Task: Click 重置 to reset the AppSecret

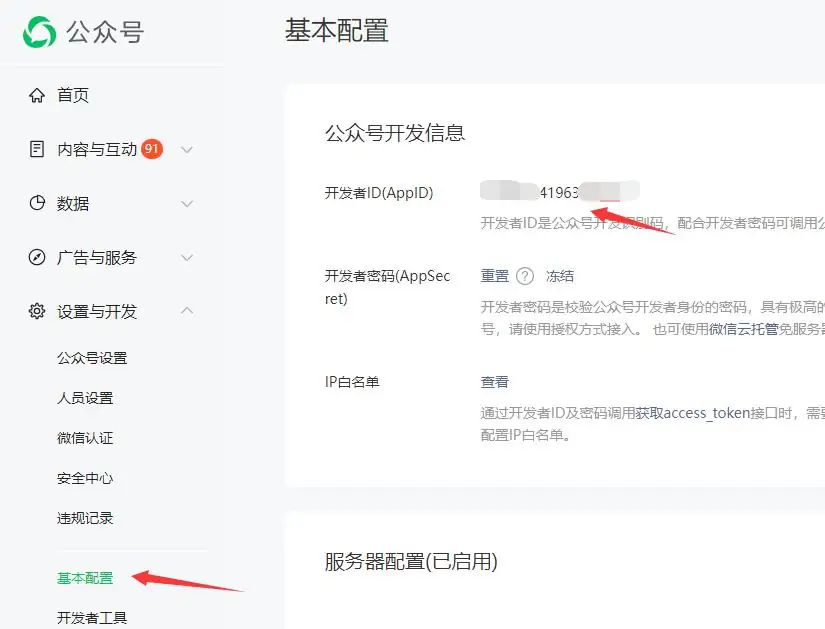Action: point(497,276)
